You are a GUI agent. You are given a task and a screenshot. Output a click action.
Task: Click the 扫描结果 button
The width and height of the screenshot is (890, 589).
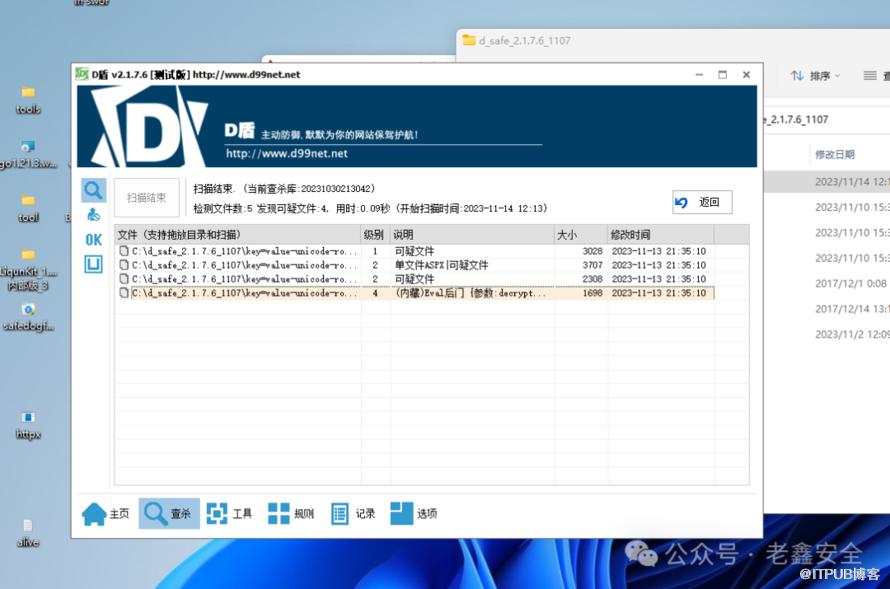(x=147, y=198)
